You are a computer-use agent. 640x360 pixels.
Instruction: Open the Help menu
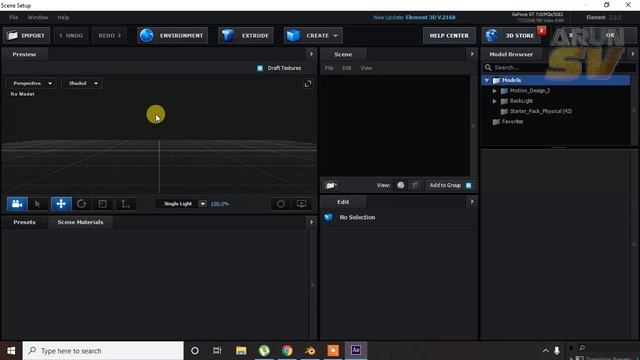63,18
